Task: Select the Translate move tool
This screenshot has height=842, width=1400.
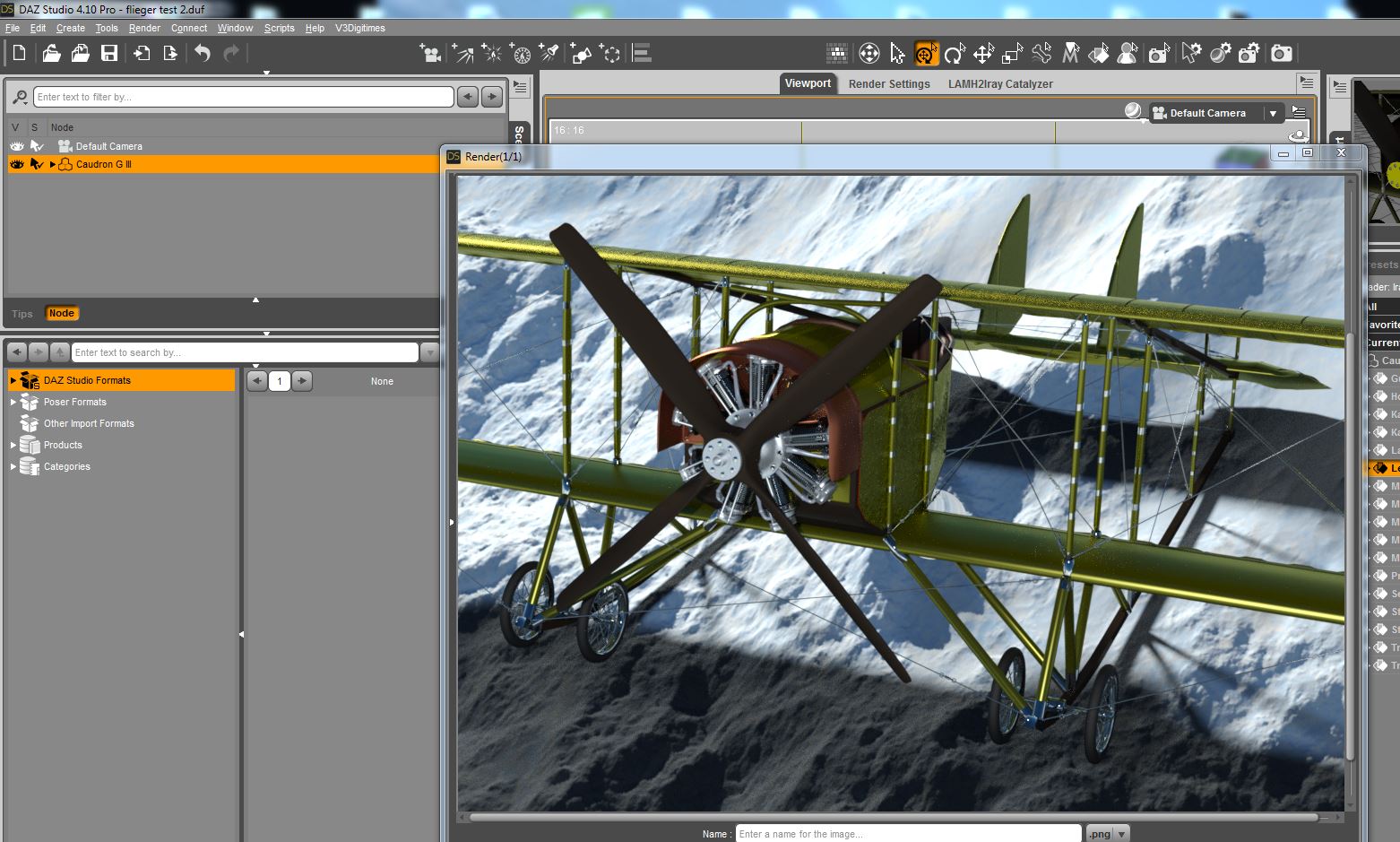Action: (x=983, y=54)
